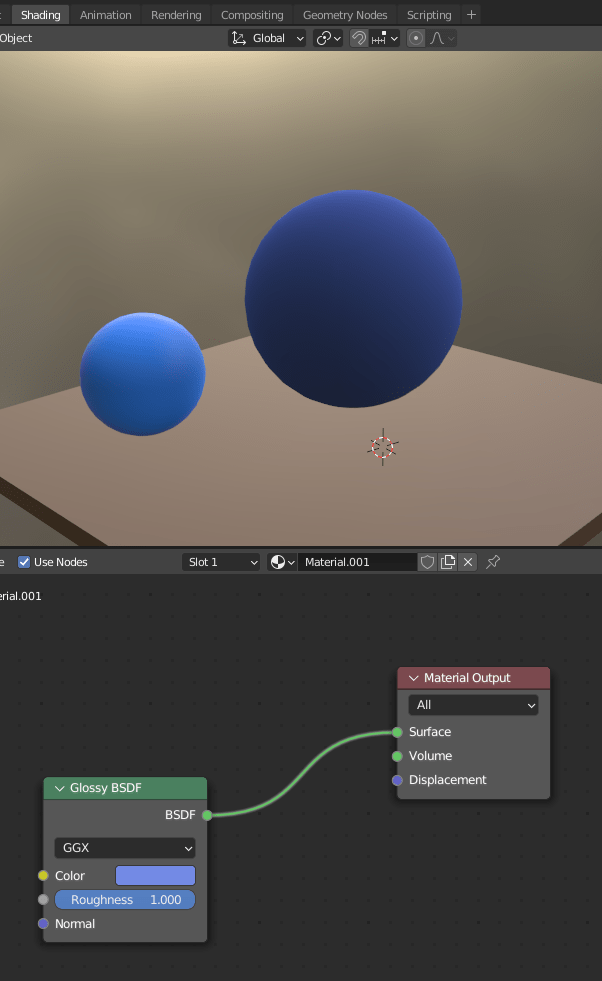Click the Surface input socket
This screenshot has height=981, width=602.
click(x=397, y=732)
